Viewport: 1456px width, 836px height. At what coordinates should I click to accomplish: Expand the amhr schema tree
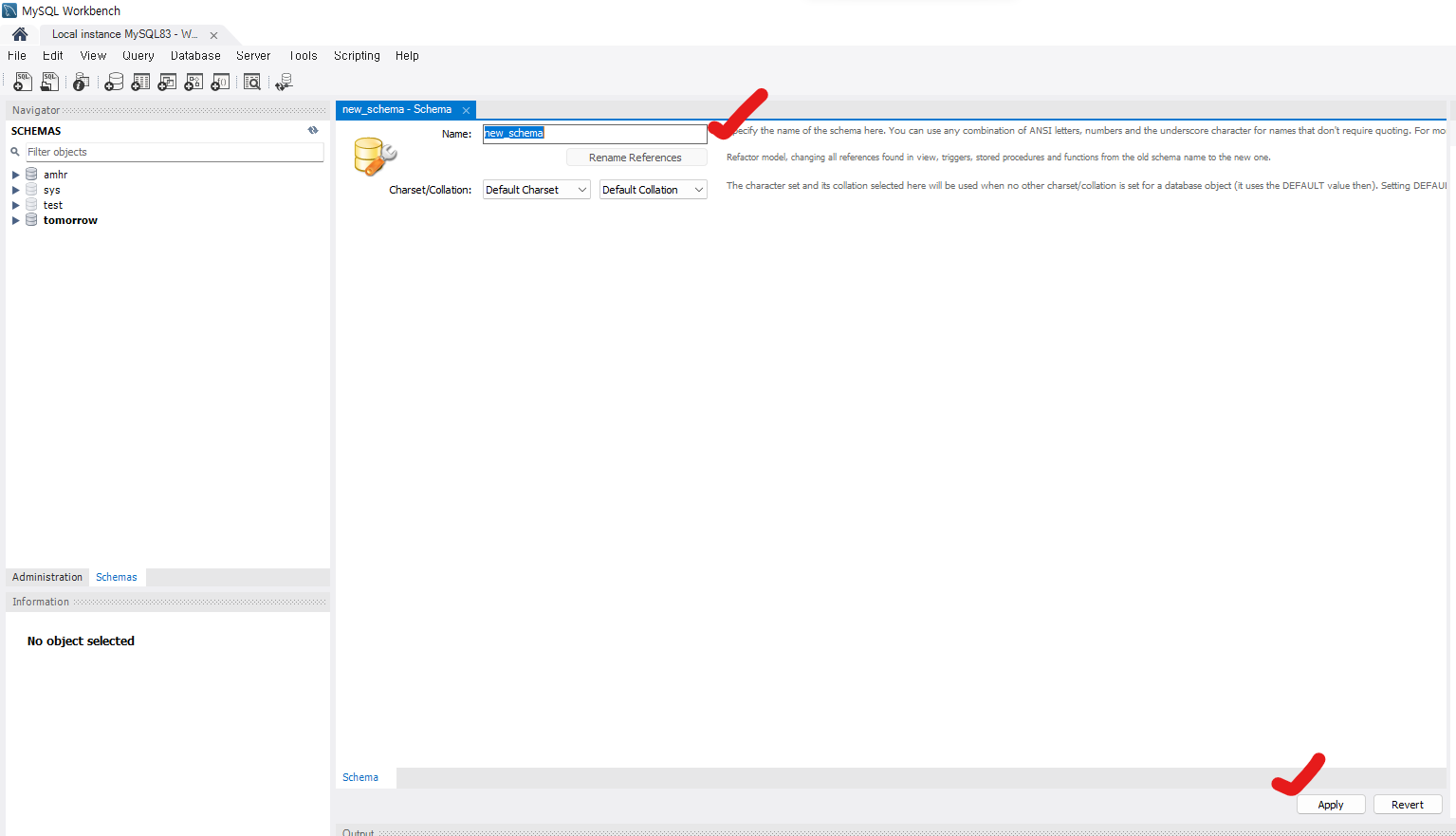point(15,175)
